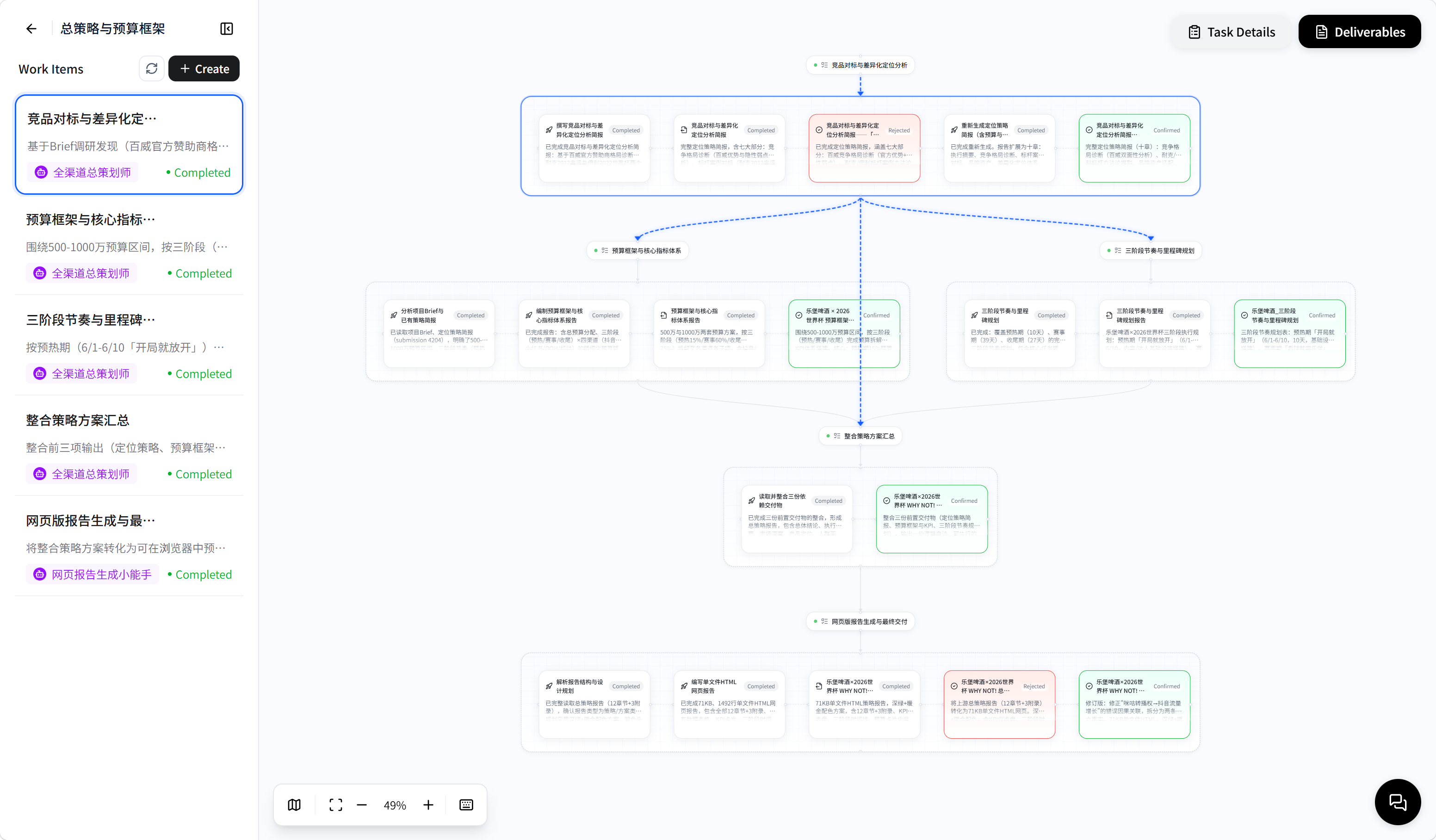Viewport: 1436px width, 840px height.
Task: Fit view to screen icon
Action: pyautogui.click(x=335, y=805)
